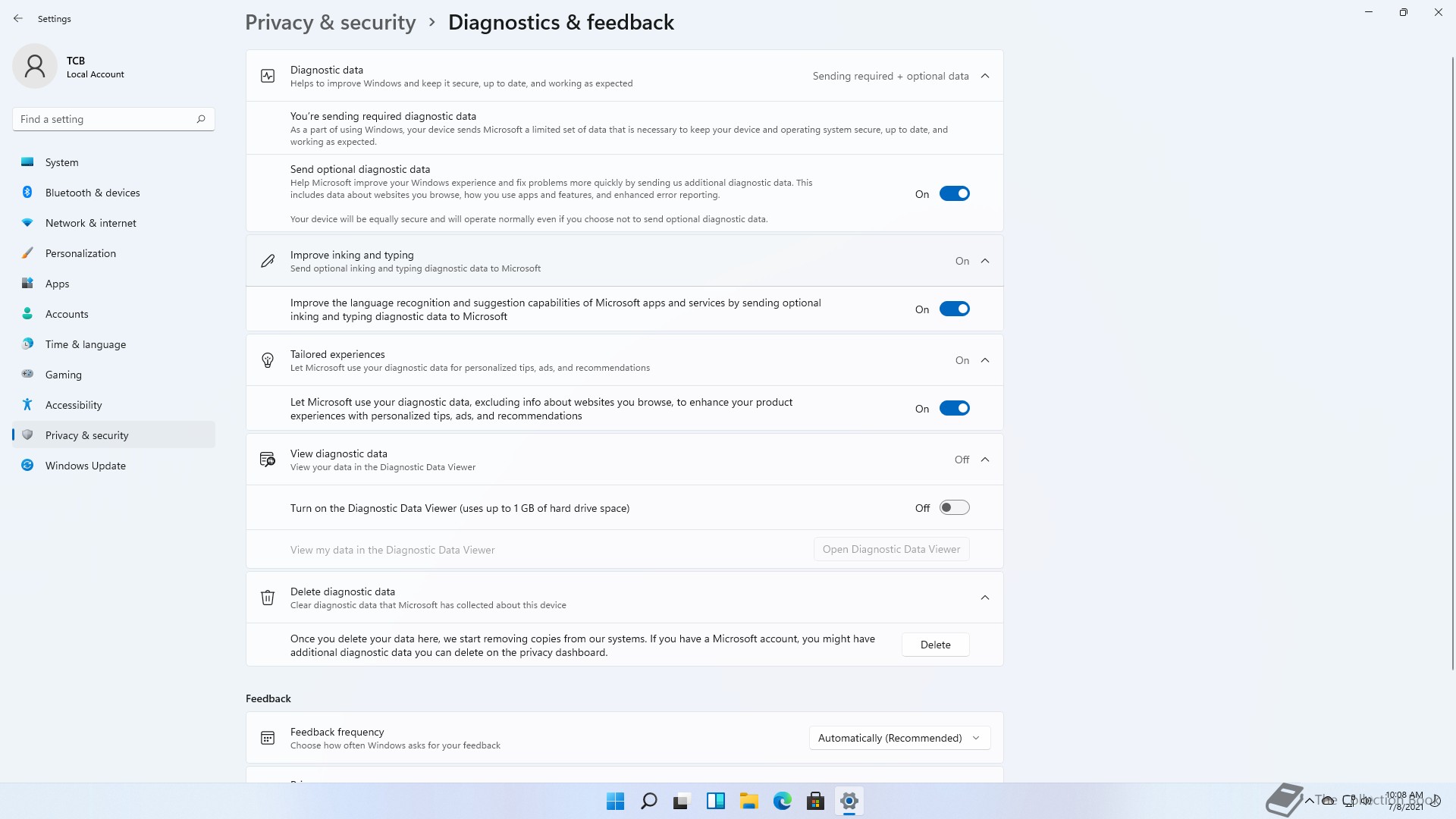Click "You're sending required diagnostic data" text
Viewport: 1456px width, 819px height.
pyautogui.click(x=383, y=116)
